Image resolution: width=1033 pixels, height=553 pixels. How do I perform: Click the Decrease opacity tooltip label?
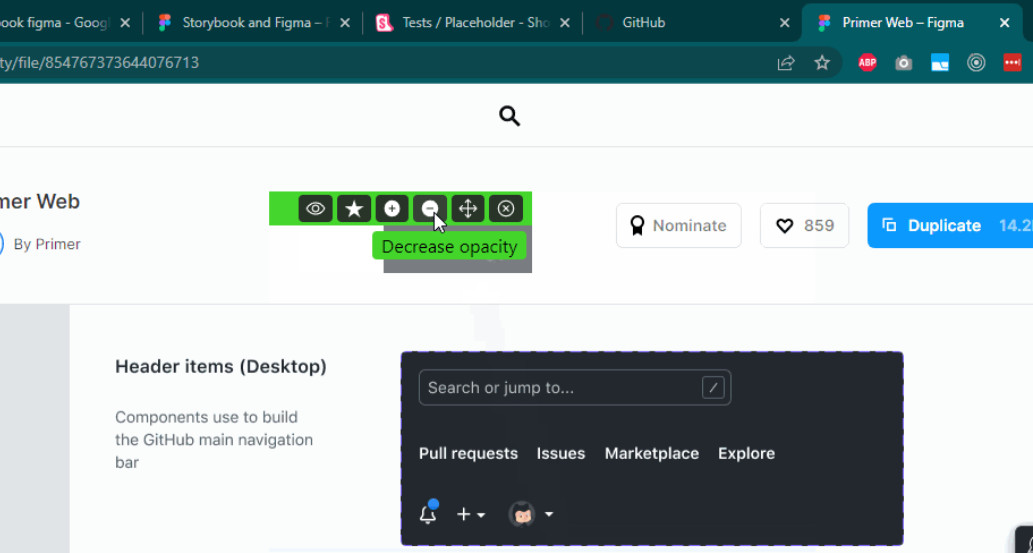pos(449,247)
